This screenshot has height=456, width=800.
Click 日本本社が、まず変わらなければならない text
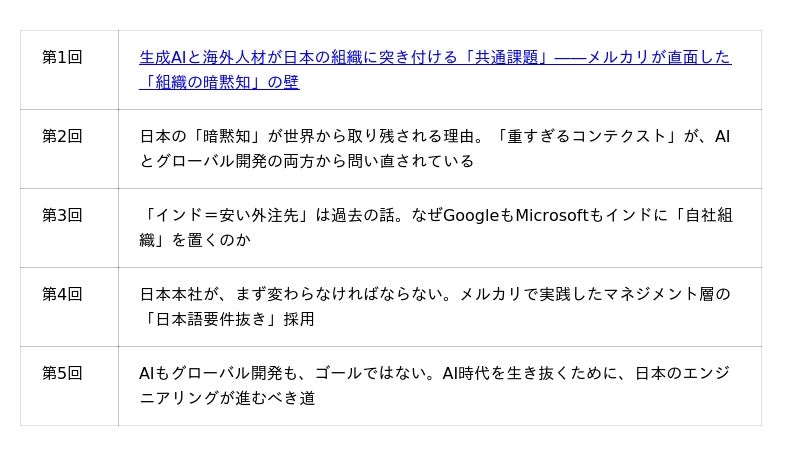point(291,294)
